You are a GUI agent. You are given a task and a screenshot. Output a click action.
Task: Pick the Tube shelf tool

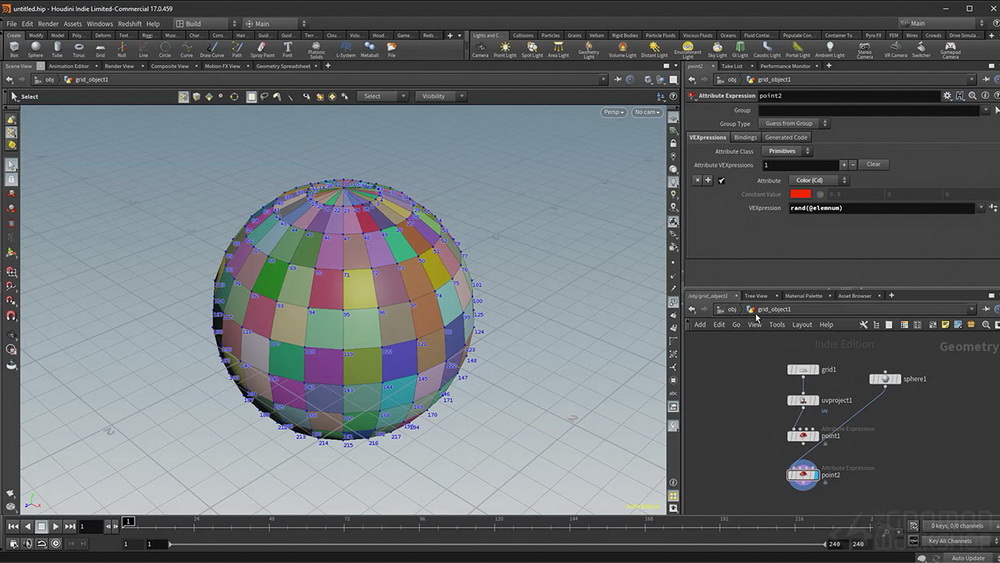click(x=57, y=50)
